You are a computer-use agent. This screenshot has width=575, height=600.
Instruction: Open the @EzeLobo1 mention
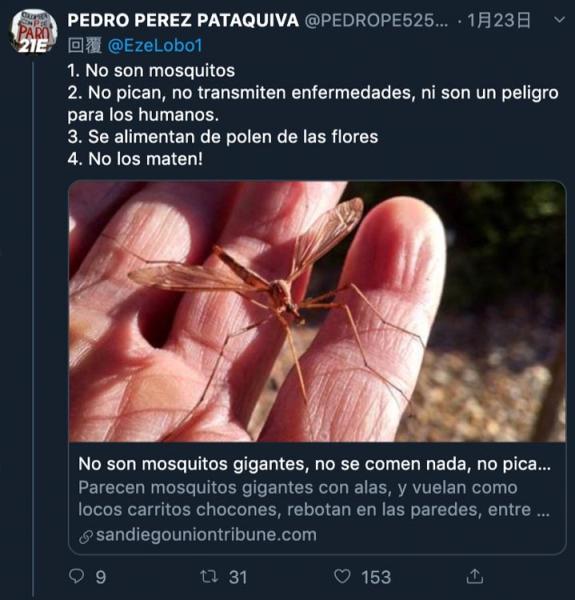click(x=155, y=46)
